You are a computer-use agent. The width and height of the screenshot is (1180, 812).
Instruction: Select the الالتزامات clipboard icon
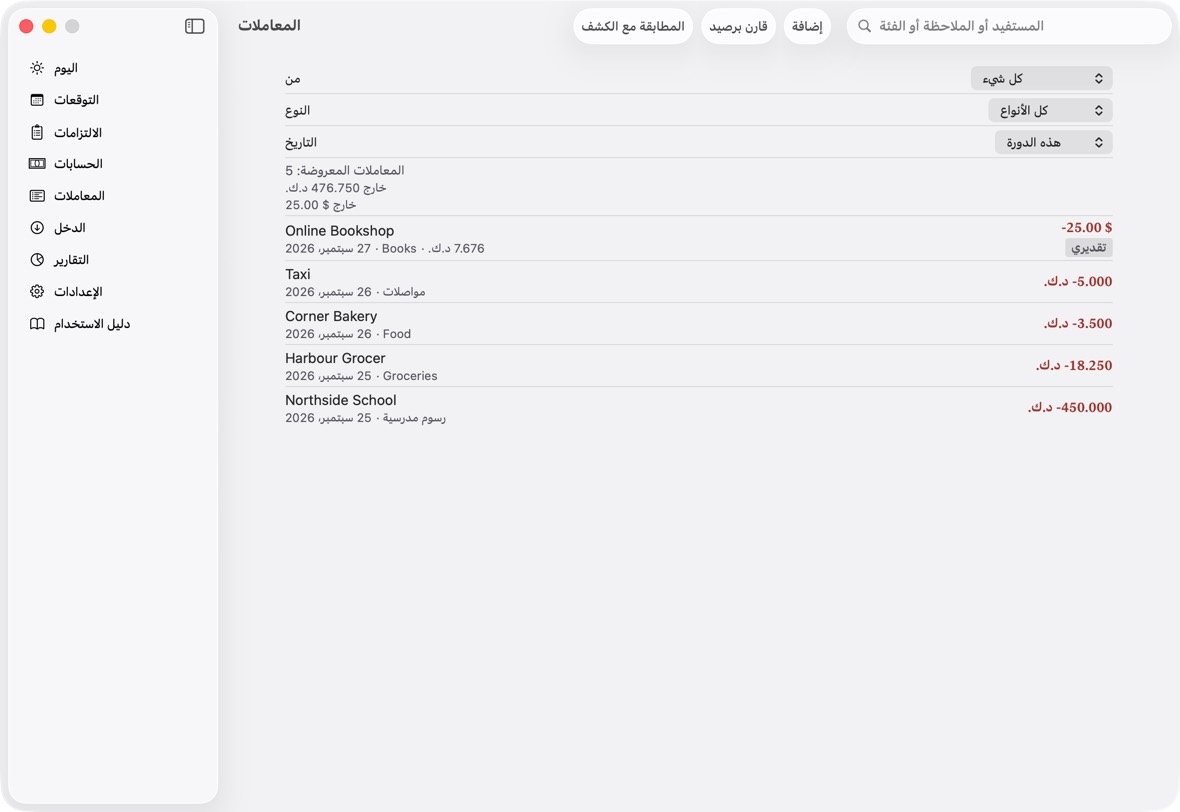pyautogui.click(x=37, y=132)
